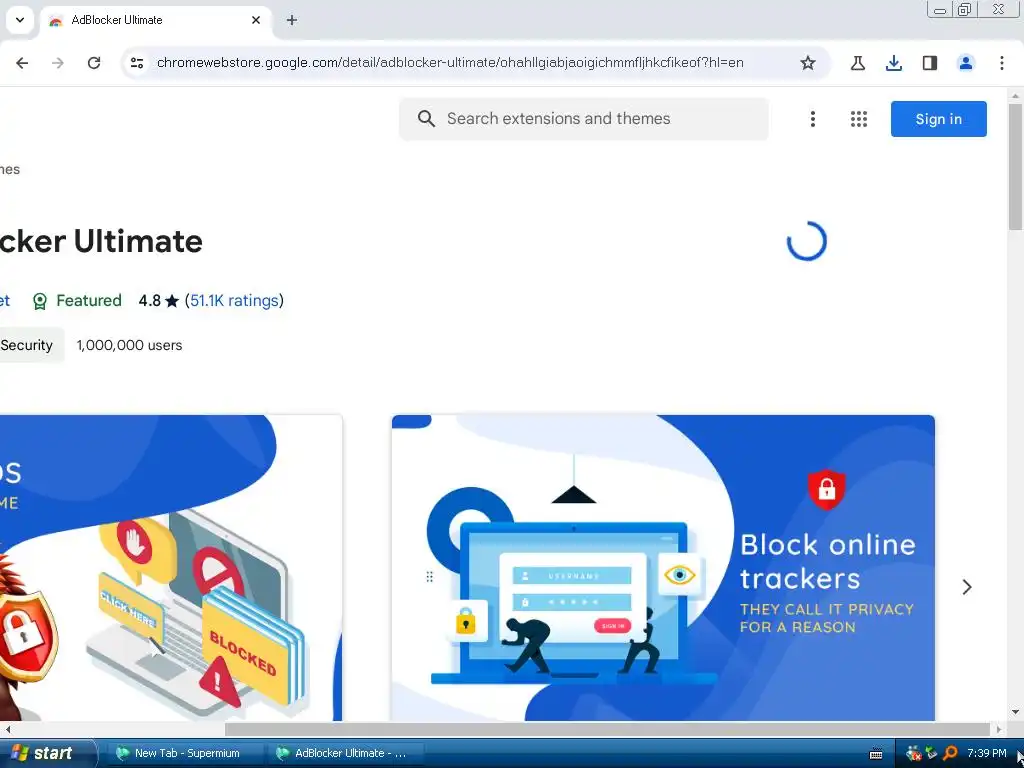This screenshot has width=1024, height=768.
Task: Switch to AdBlocker Ultimate taskbar window
Action: coord(345,753)
